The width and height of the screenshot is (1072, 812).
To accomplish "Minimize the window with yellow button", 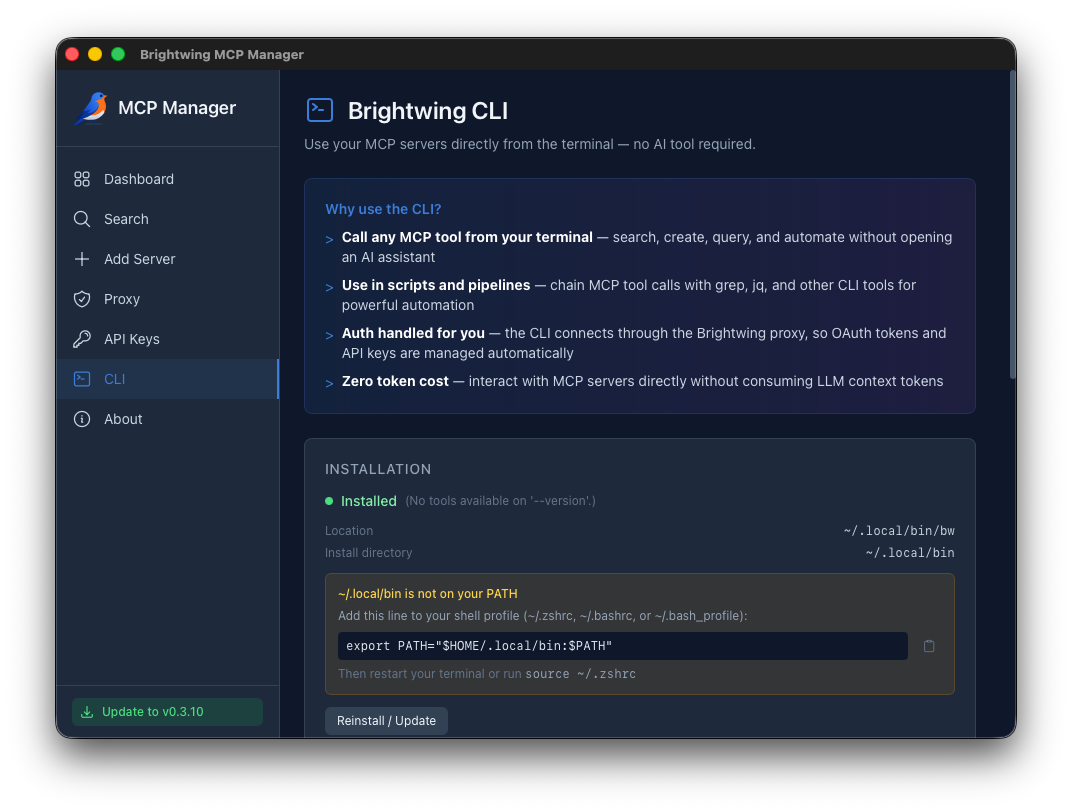I will point(95,55).
